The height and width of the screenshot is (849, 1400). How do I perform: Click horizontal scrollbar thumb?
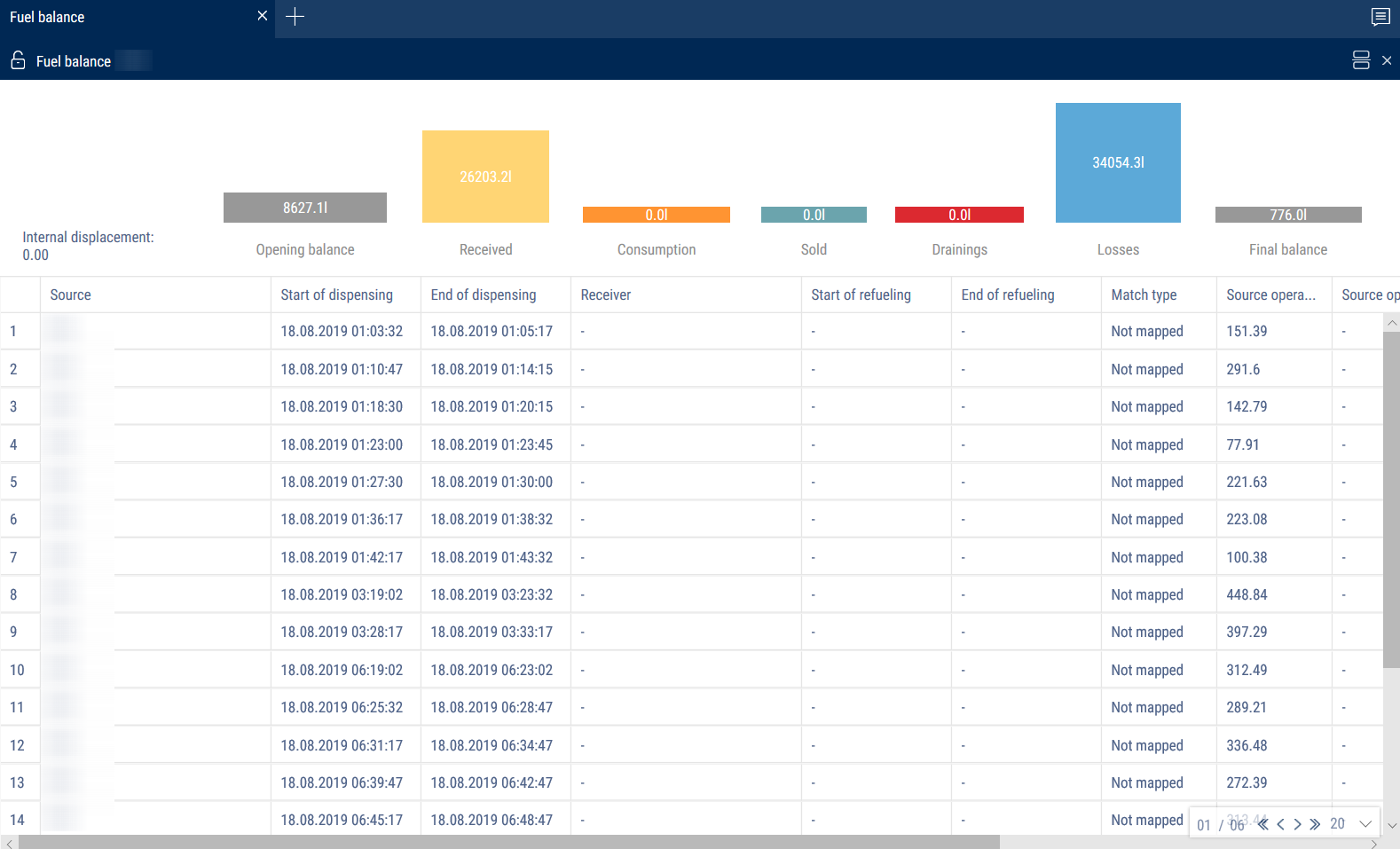point(509,842)
